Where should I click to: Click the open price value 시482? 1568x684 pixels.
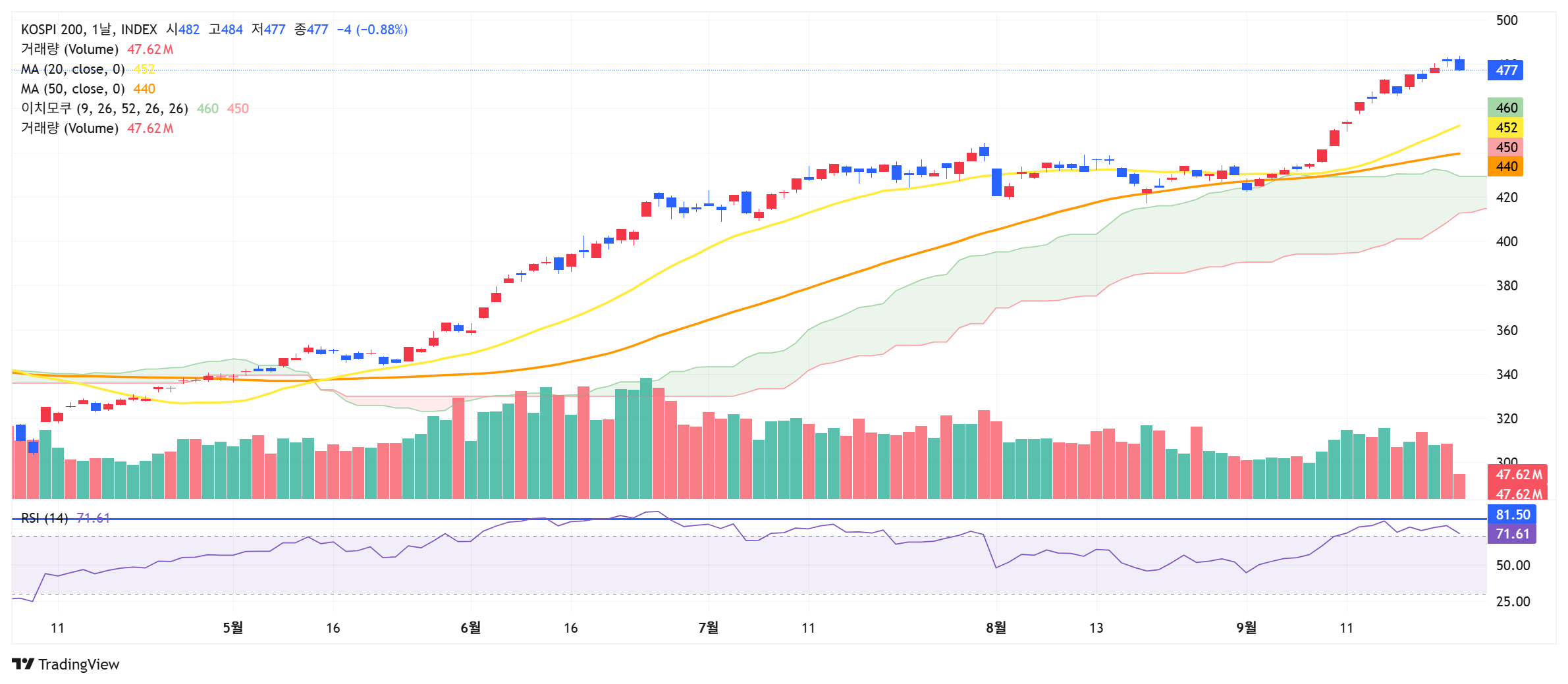(183, 30)
